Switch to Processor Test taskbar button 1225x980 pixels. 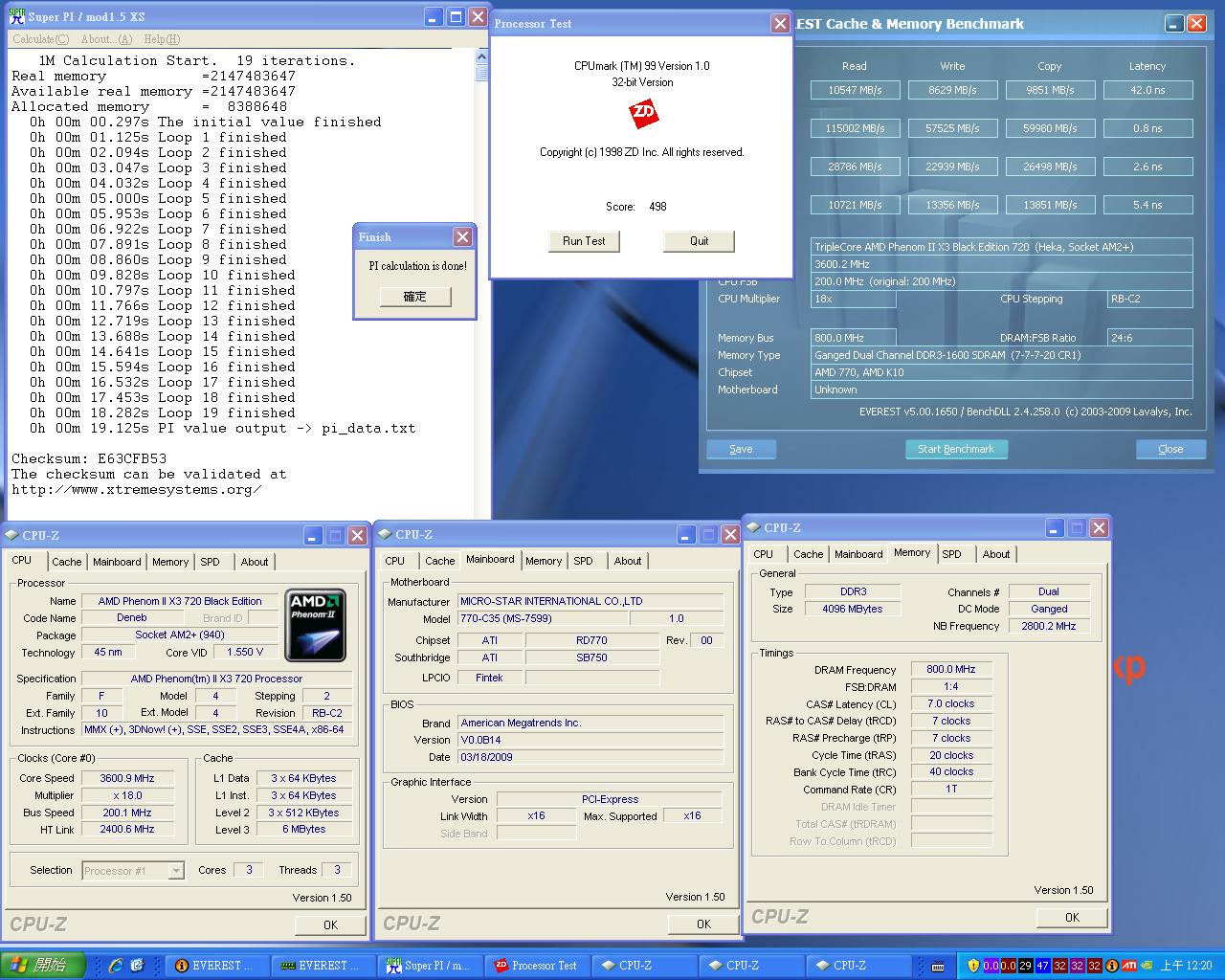coord(538,966)
